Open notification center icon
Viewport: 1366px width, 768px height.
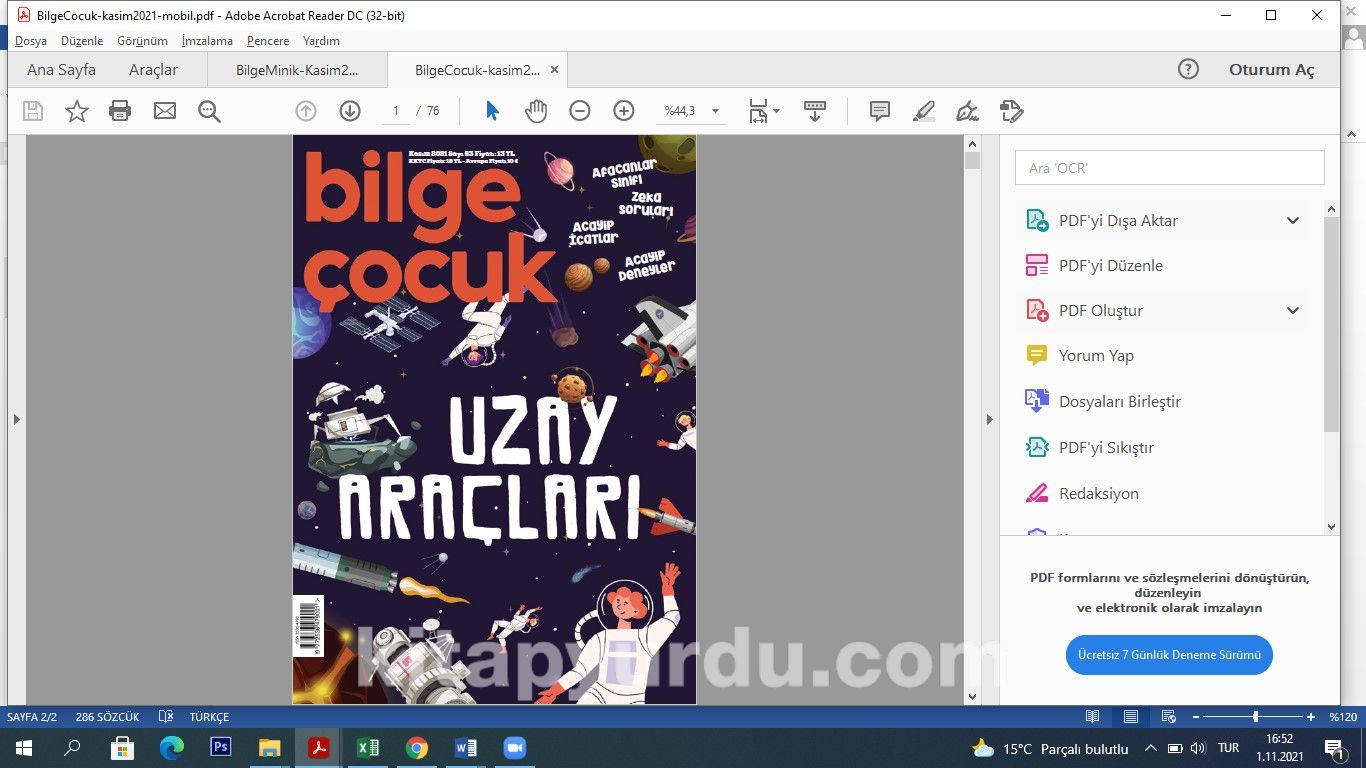[x=1334, y=748]
